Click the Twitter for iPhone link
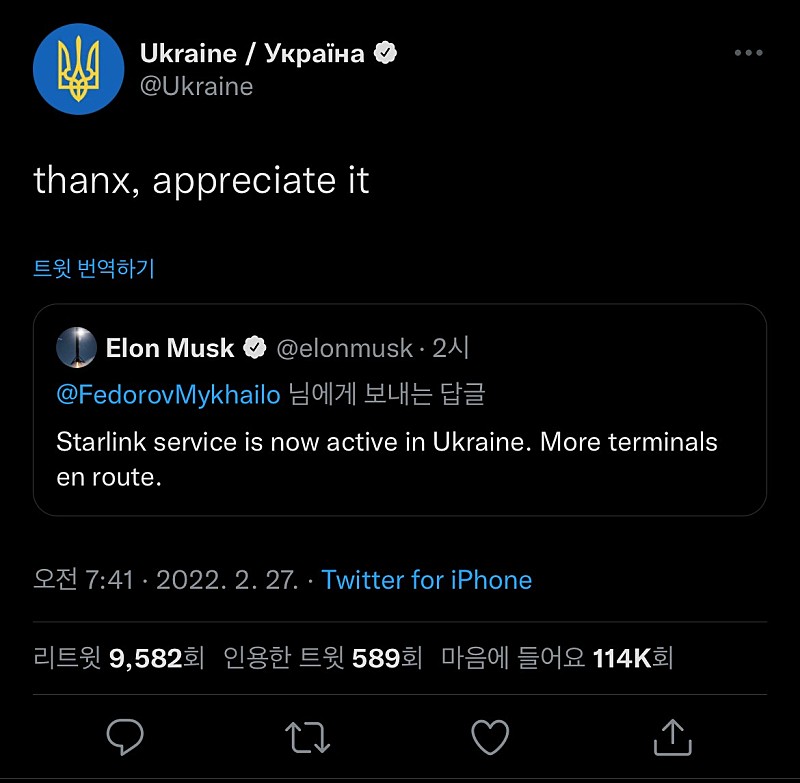Screen dimensions: 800x783 coord(427,580)
